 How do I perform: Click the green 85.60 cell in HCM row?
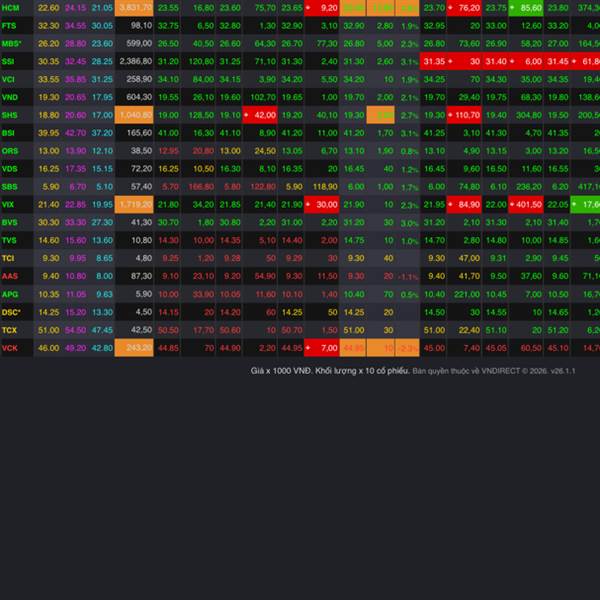point(525,8)
